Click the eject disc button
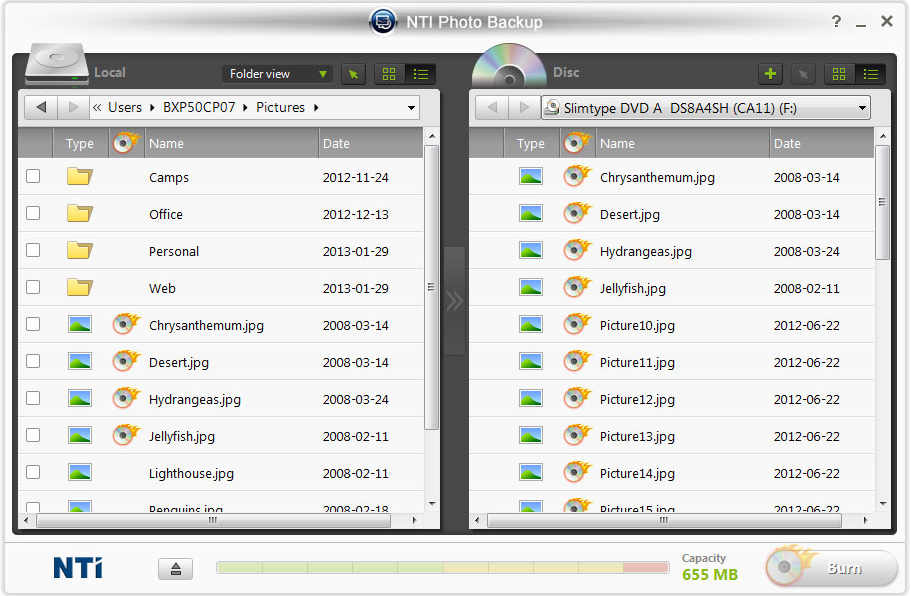Screen dimensions: 911x596 (x=175, y=569)
